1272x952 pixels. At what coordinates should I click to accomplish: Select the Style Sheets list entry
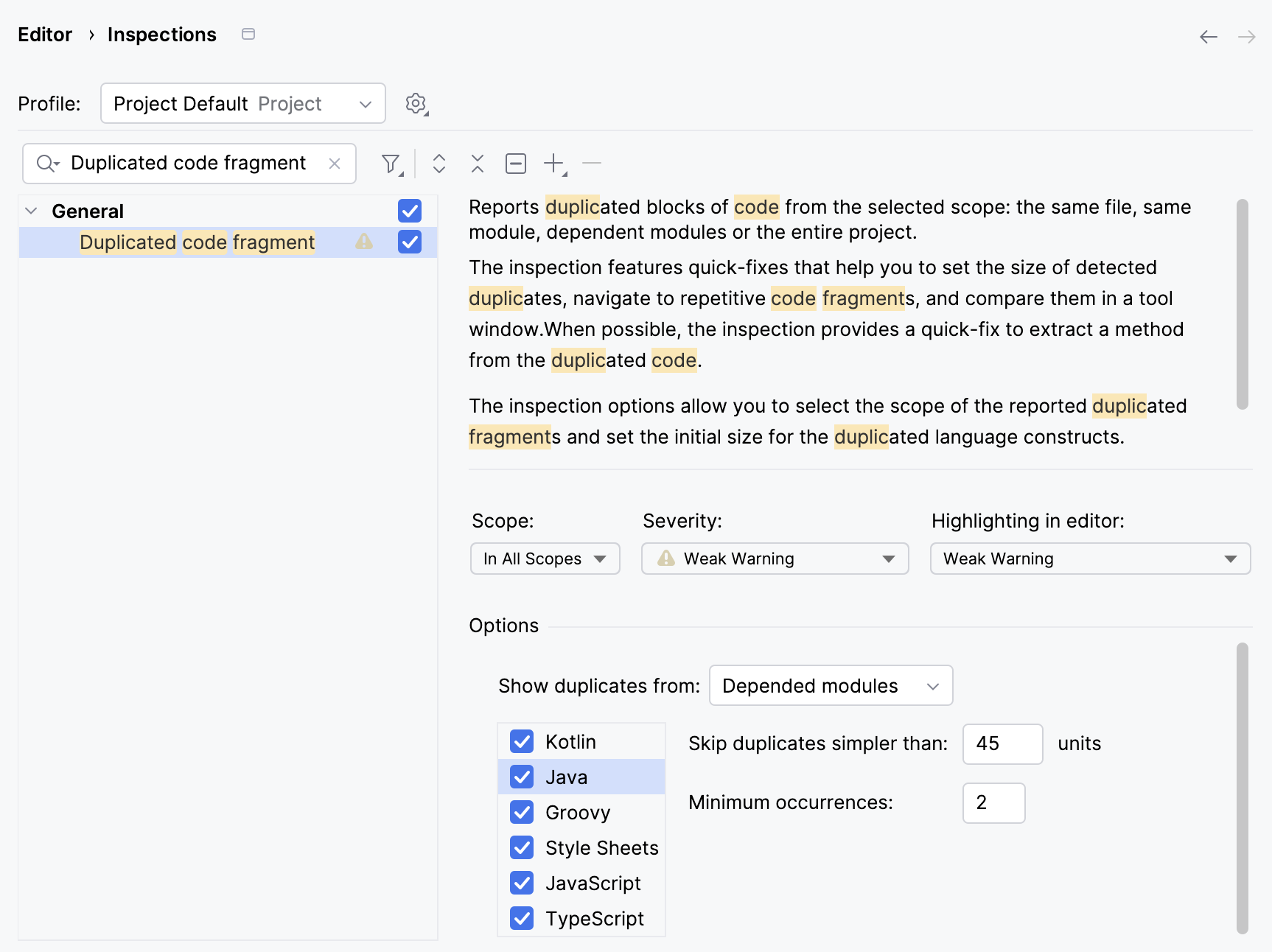coord(601,848)
